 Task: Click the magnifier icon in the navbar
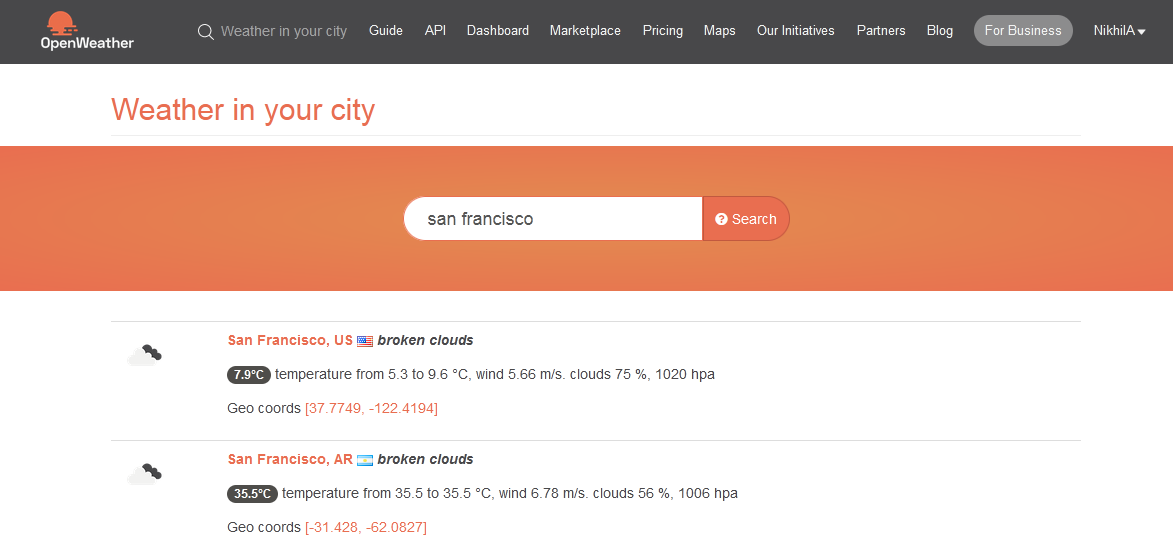pyautogui.click(x=205, y=31)
